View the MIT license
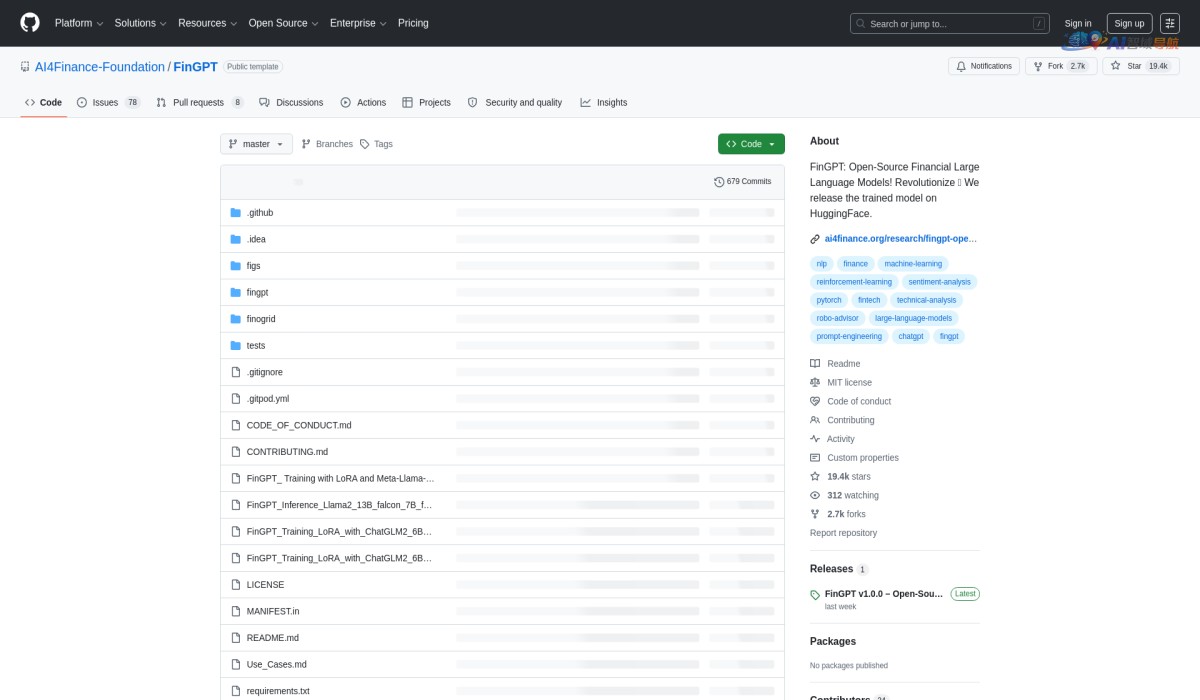 (849, 382)
